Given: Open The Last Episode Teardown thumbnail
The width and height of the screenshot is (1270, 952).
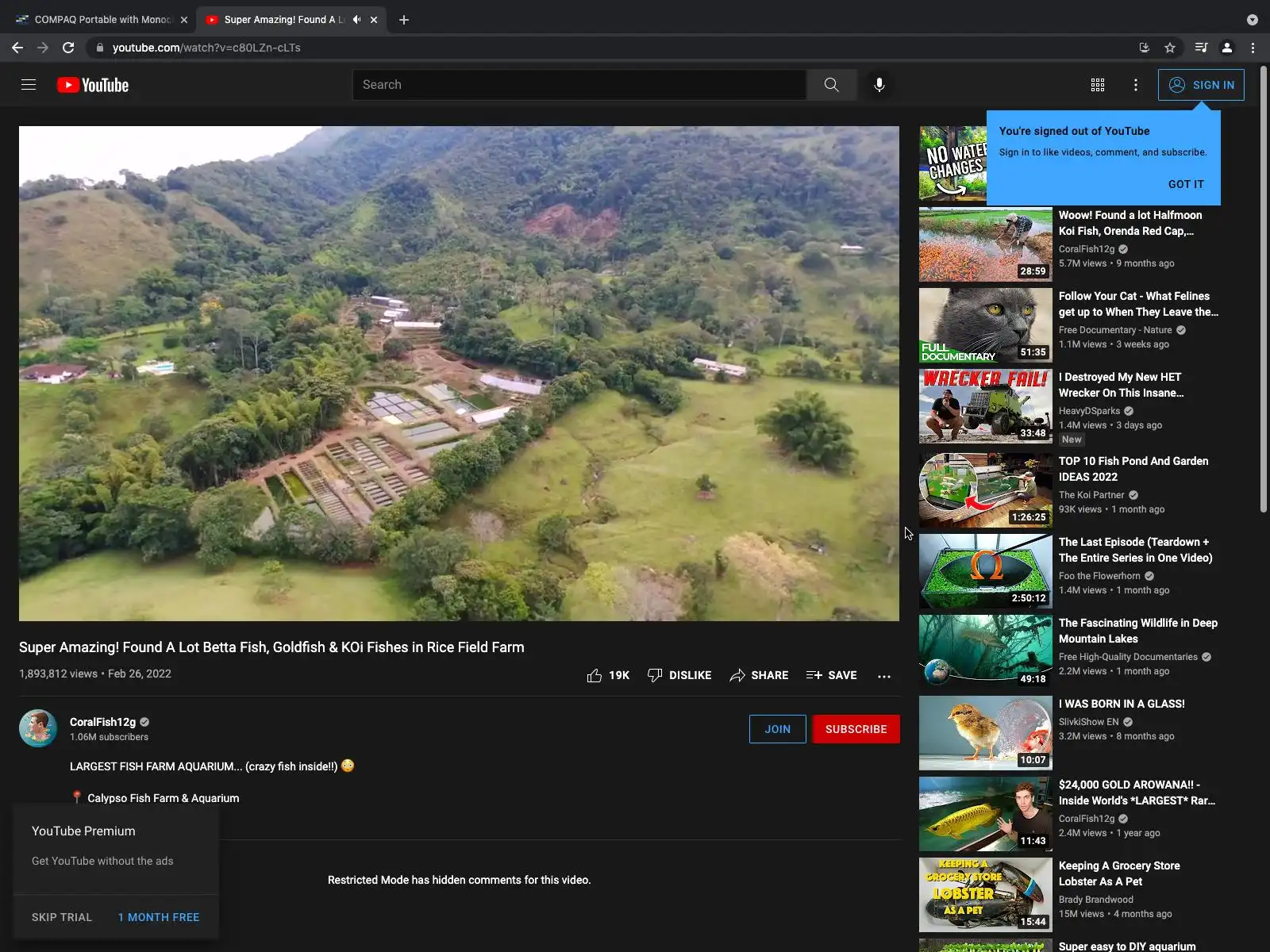Looking at the screenshot, I should pyautogui.click(x=986, y=571).
